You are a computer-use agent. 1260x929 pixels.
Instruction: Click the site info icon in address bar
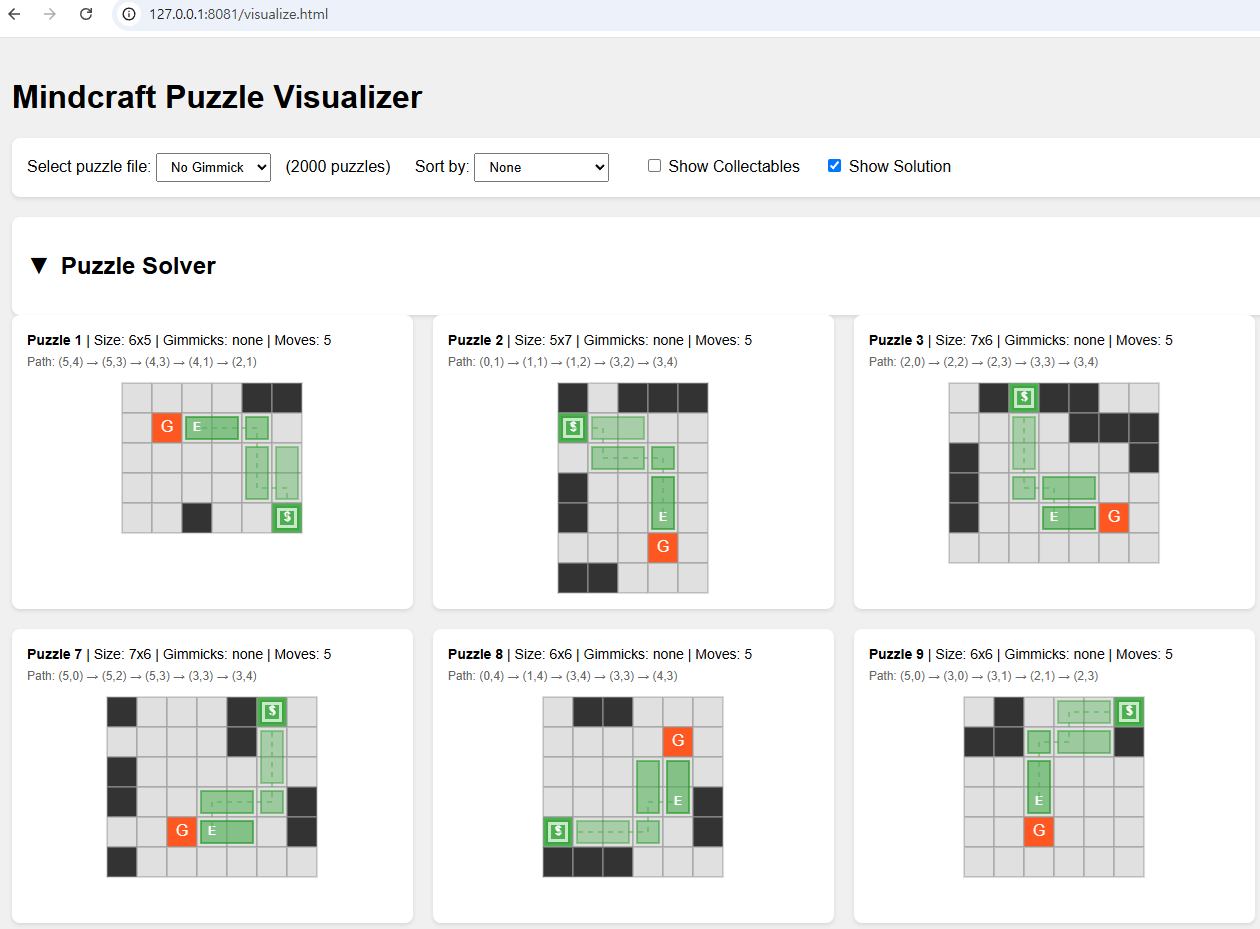pos(129,14)
